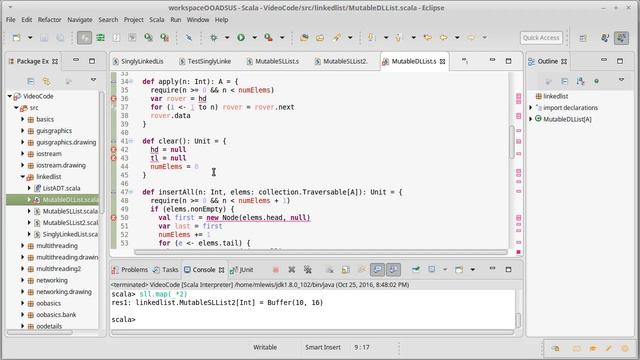640x360 pixels.
Task: Click the console vertical scrollbar
Action: tap(518, 320)
